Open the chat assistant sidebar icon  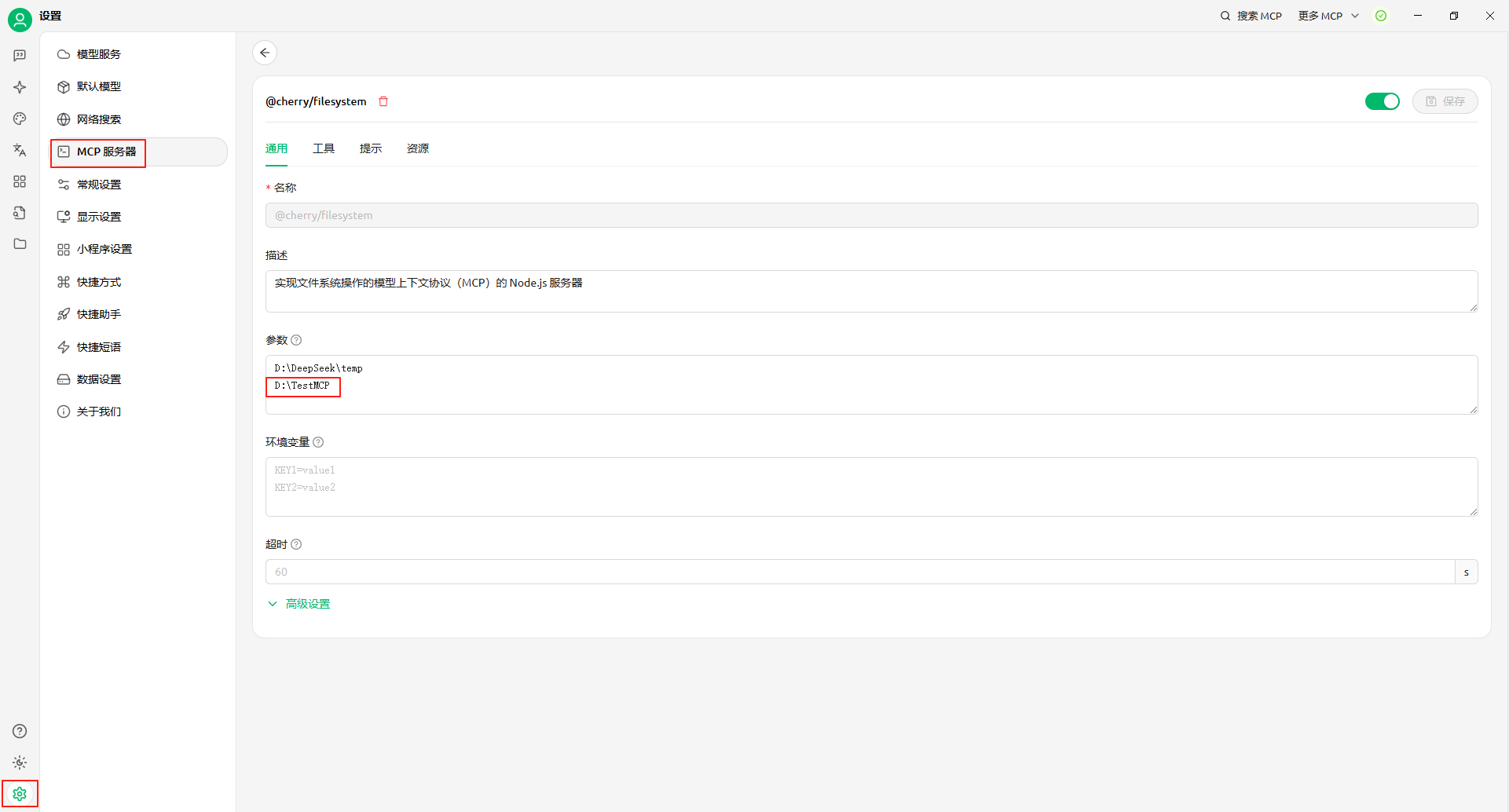point(20,56)
